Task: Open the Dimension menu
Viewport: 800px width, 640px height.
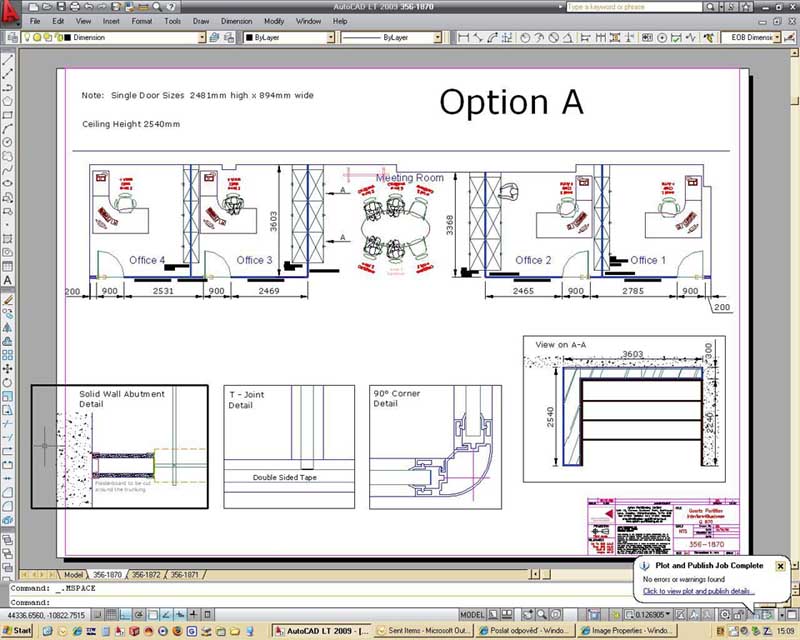Action: (x=237, y=20)
